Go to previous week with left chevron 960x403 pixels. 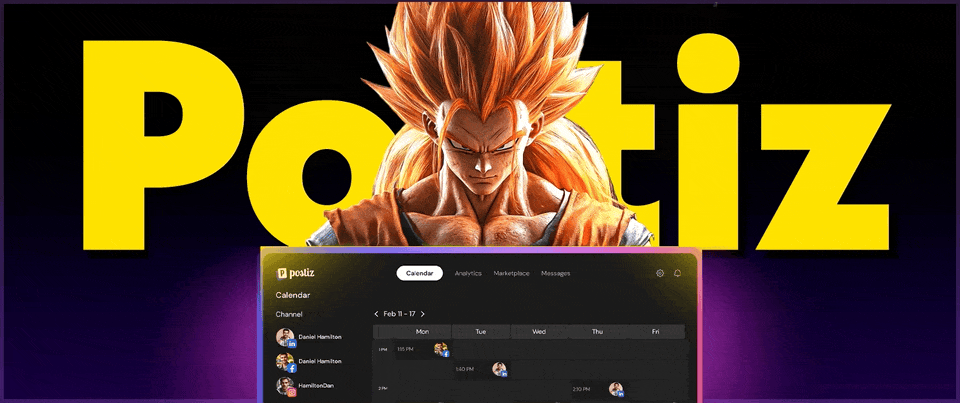pos(376,314)
